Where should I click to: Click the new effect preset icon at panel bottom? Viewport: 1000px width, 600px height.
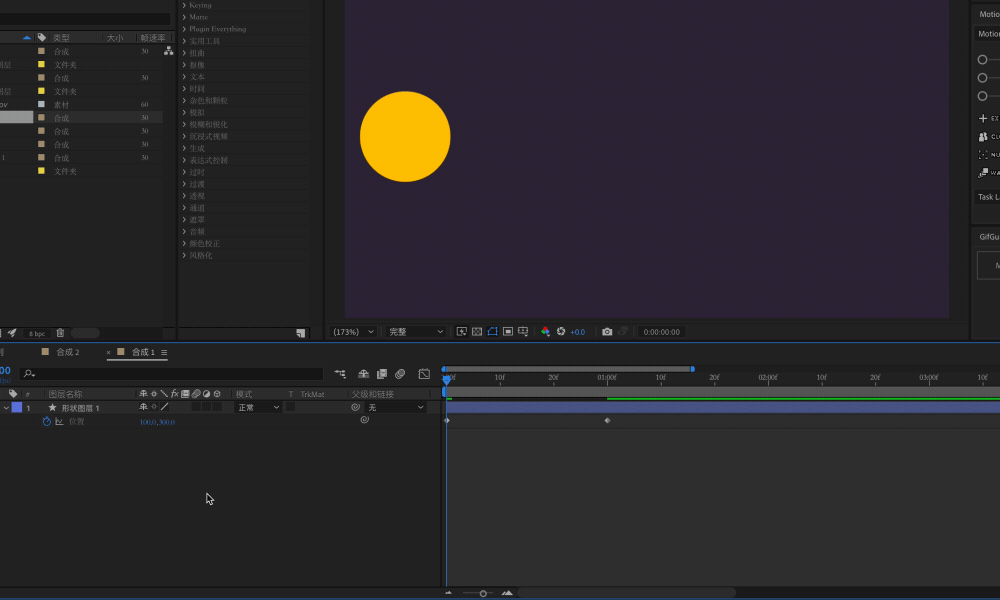[x=300, y=333]
